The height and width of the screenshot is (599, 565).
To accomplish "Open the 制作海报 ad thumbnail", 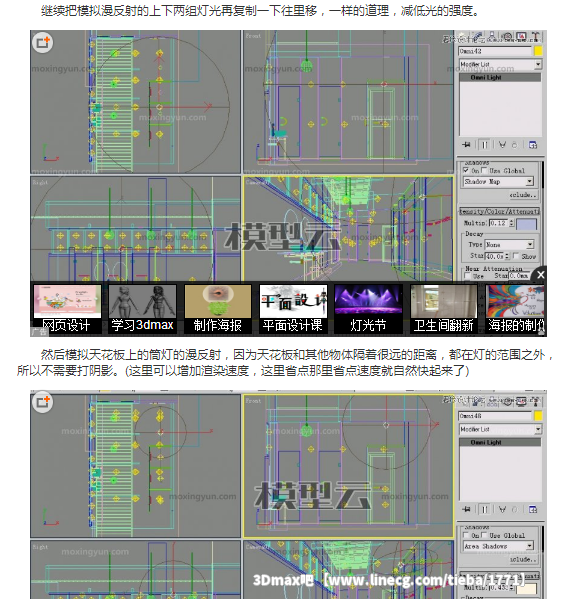I will click(x=217, y=309).
